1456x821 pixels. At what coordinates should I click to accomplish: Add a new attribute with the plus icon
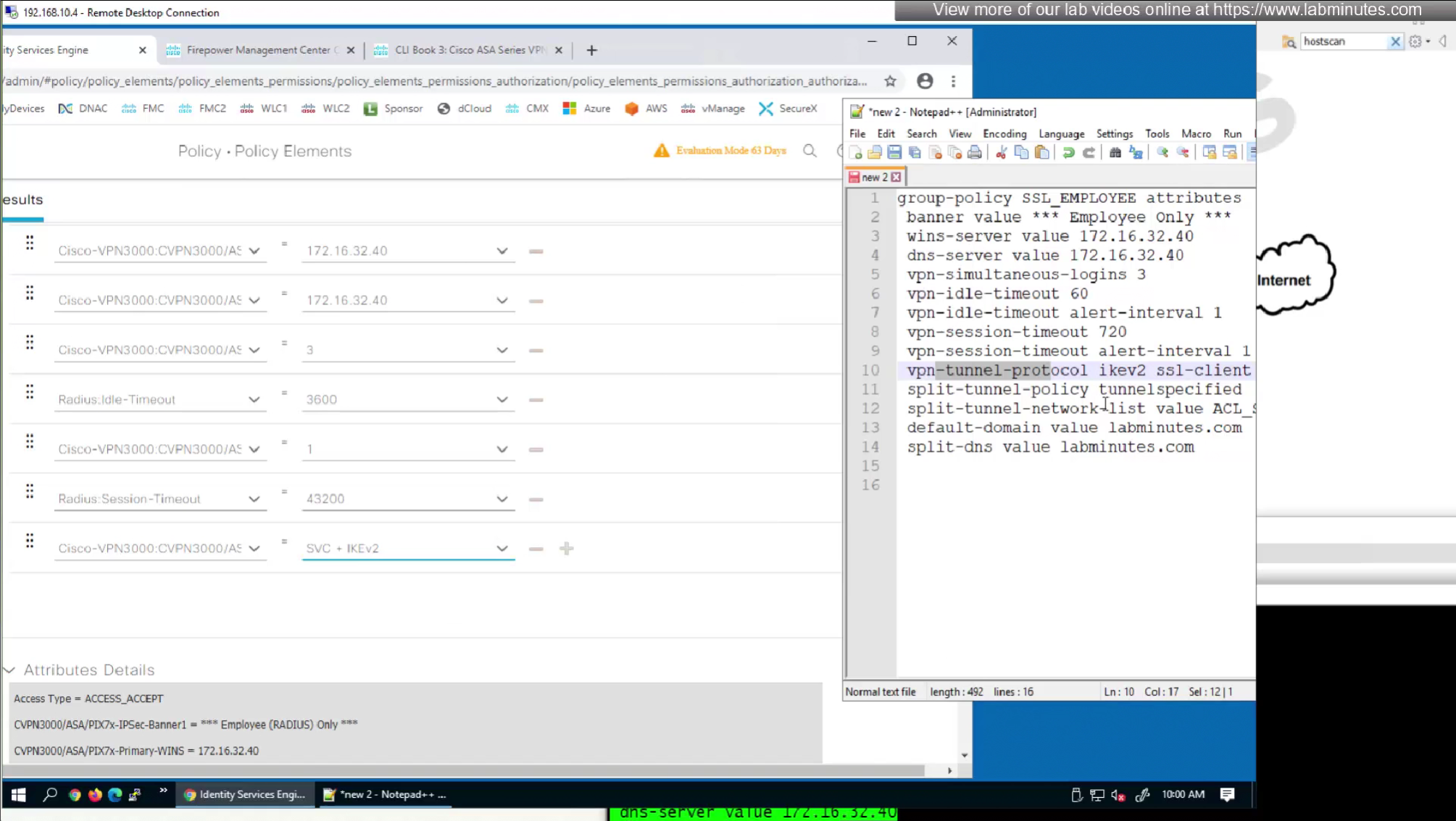point(567,549)
